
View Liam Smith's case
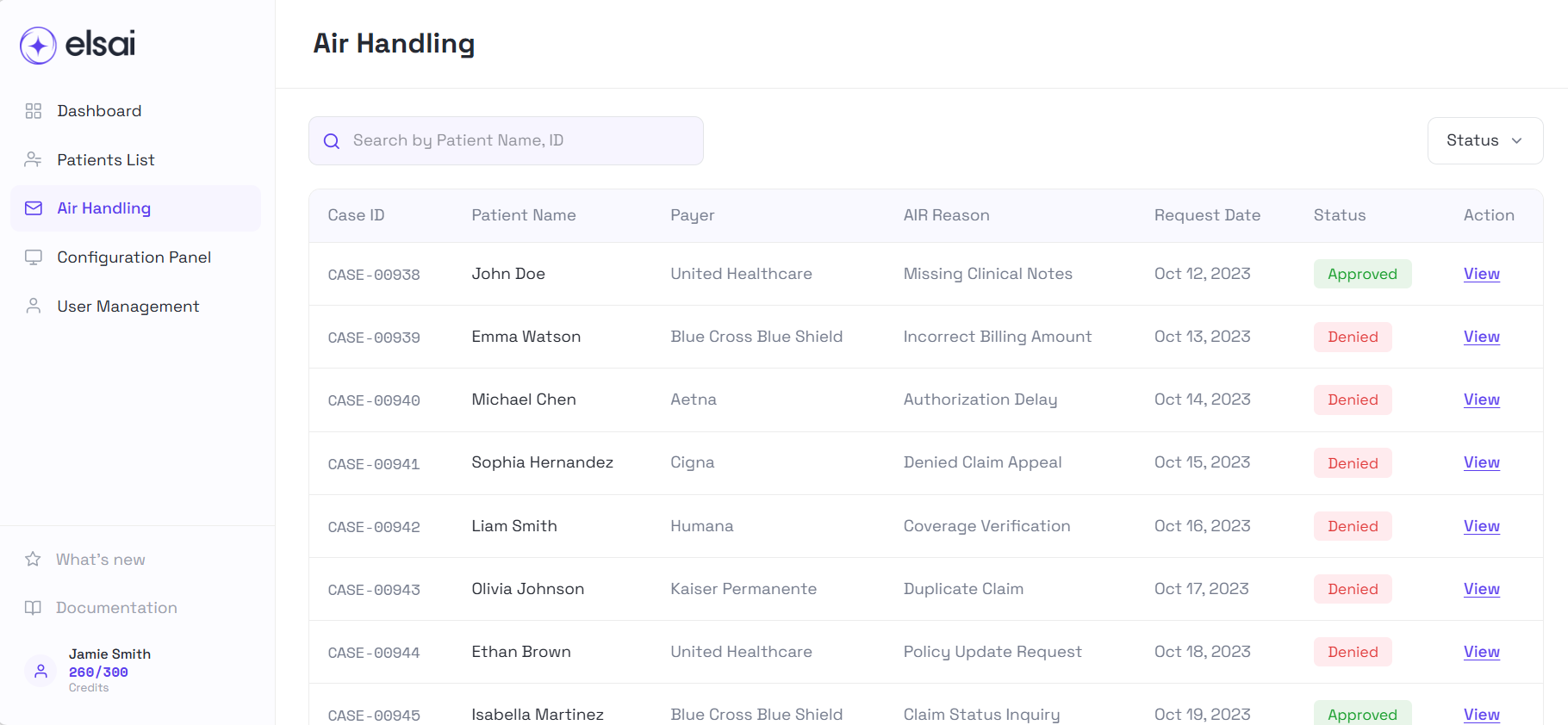(x=1481, y=526)
